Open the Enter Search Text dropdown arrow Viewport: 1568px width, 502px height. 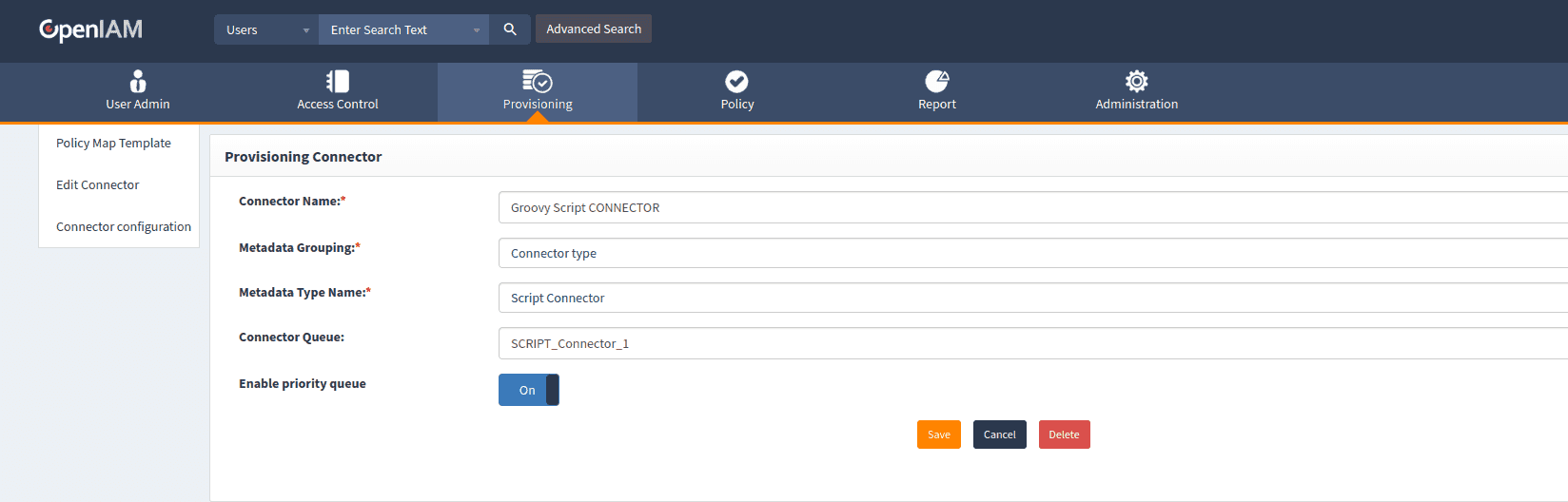click(477, 30)
